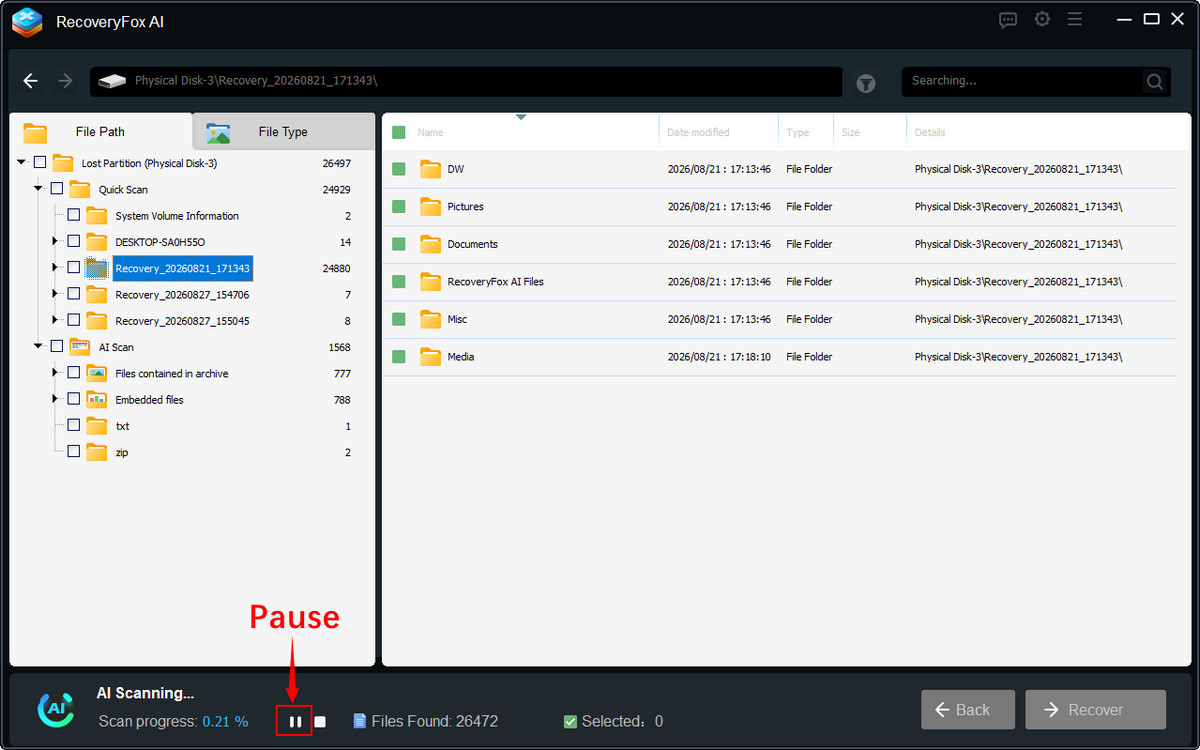The height and width of the screenshot is (750, 1200).
Task: Check the DESKTOP-SA0H55O checkbox
Action: point(74,241)
